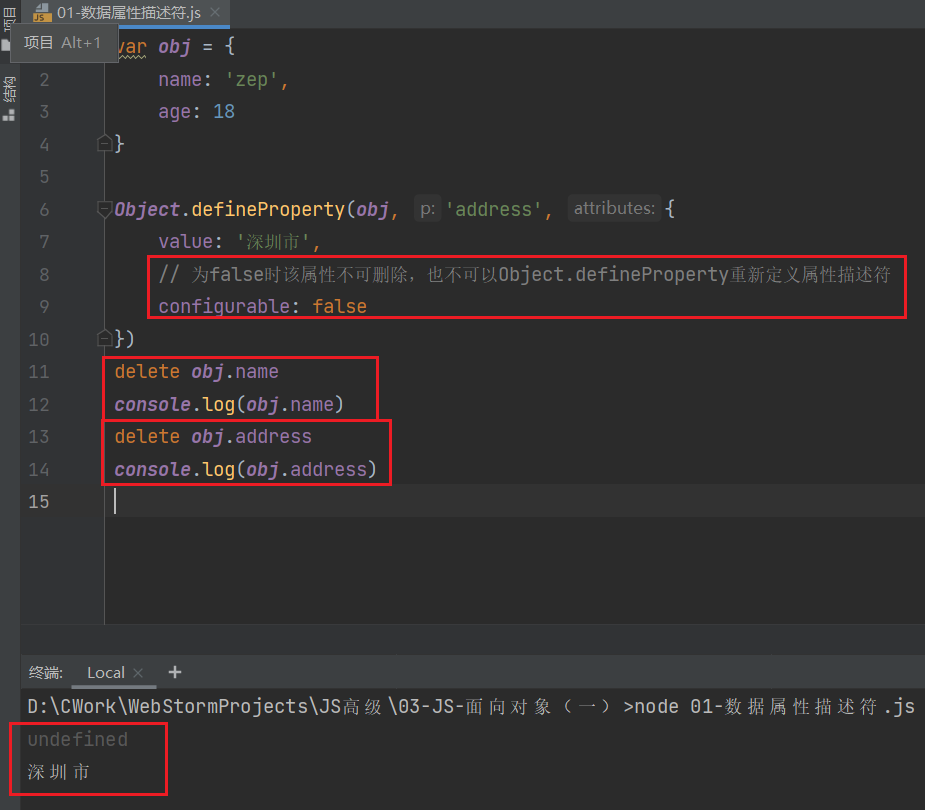Image resolution: width=925 pixels, height=810 pixels.
Task: Select the 01-数据属性描述符.js file tab
Action: [127, 12]
